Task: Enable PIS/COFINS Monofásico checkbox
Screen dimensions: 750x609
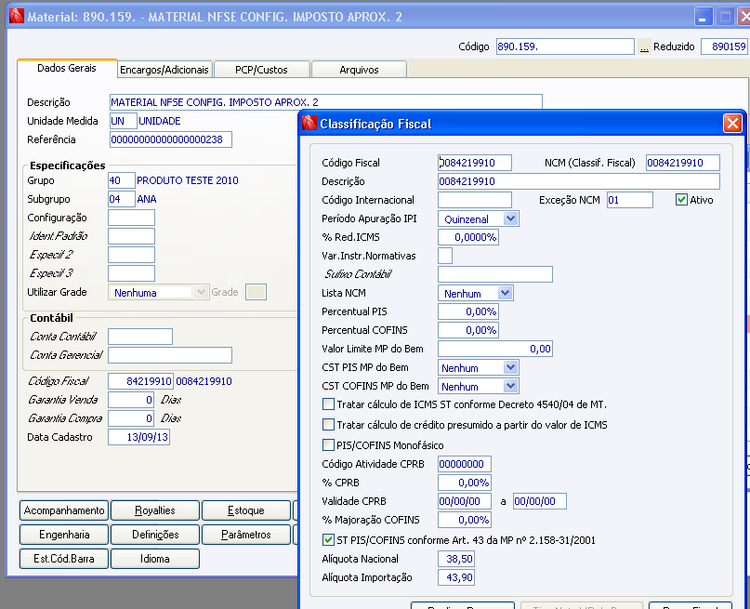Action: tap(328, 445)
